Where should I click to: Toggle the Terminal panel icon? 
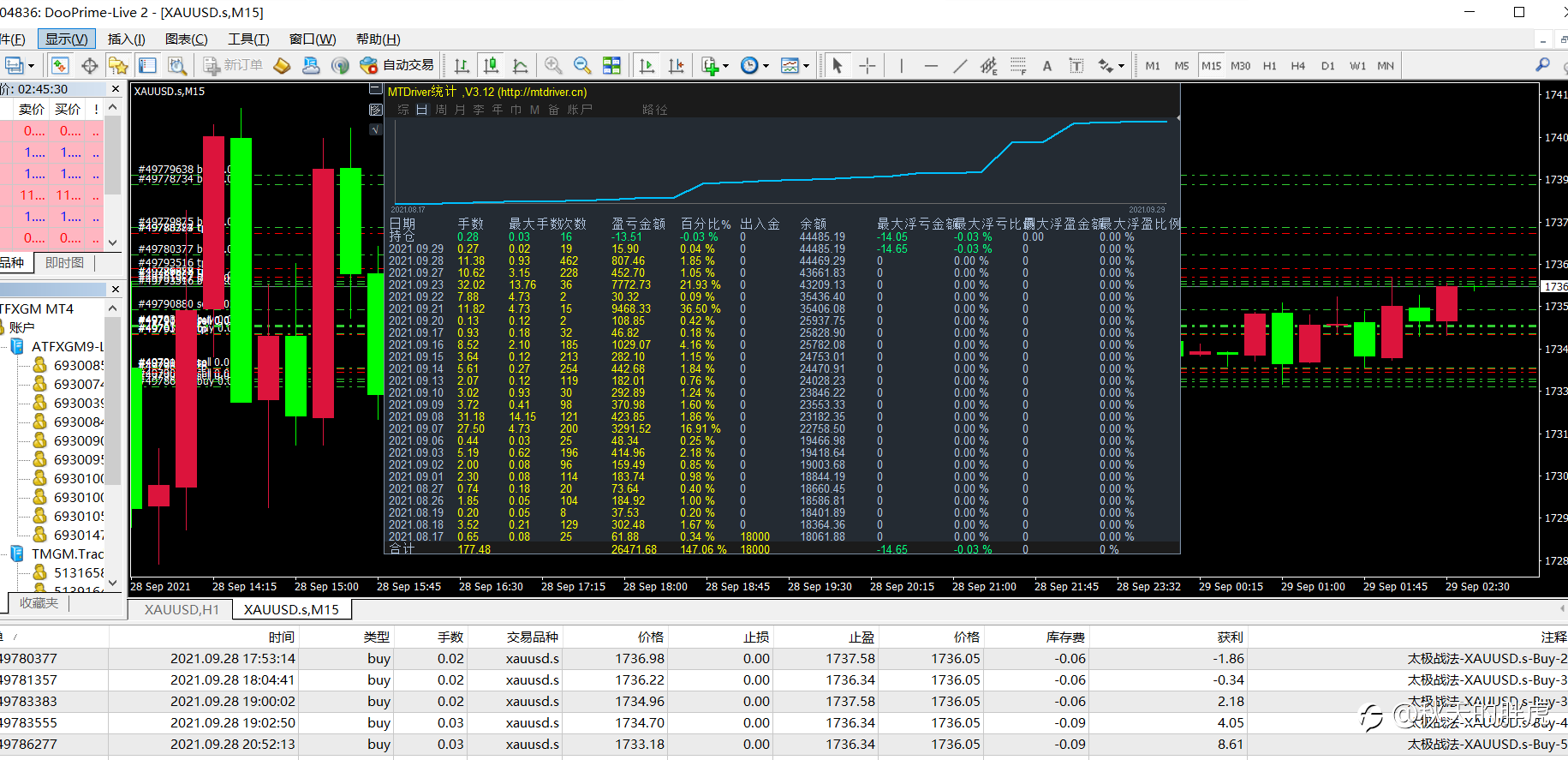[x=147, y=65]
